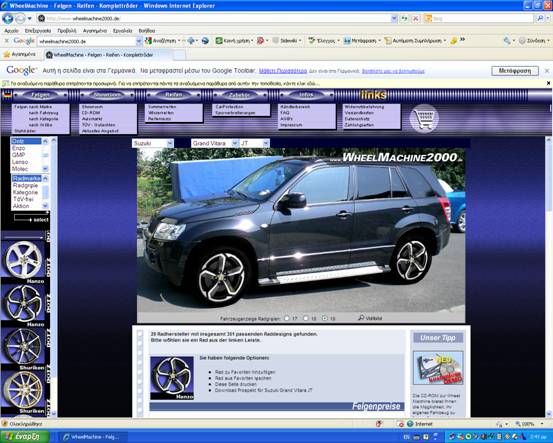Open Google Toolbar search box dropdown

tap(139, 41)
